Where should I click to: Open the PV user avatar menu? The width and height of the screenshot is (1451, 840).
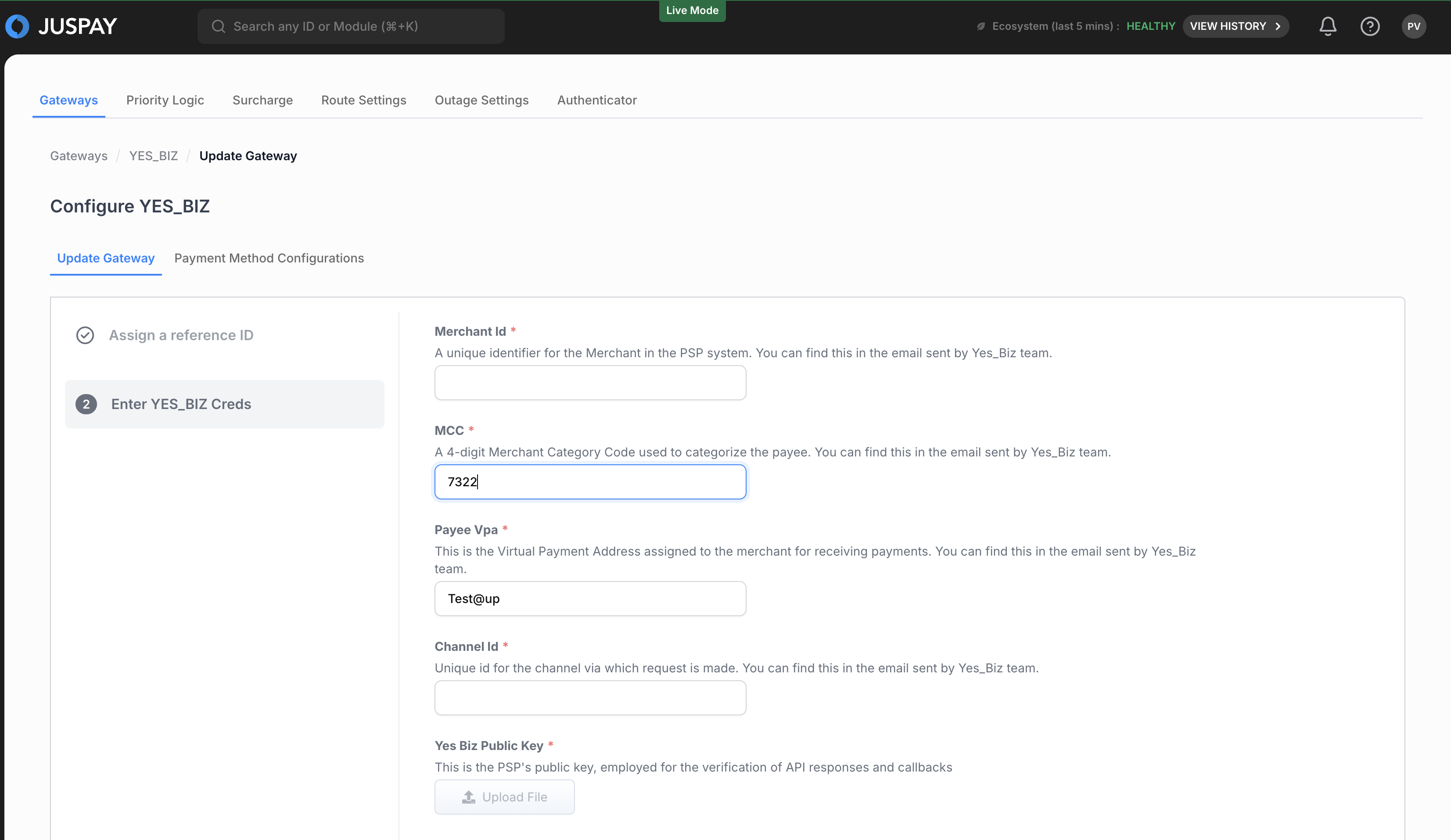click(1414, 26)
